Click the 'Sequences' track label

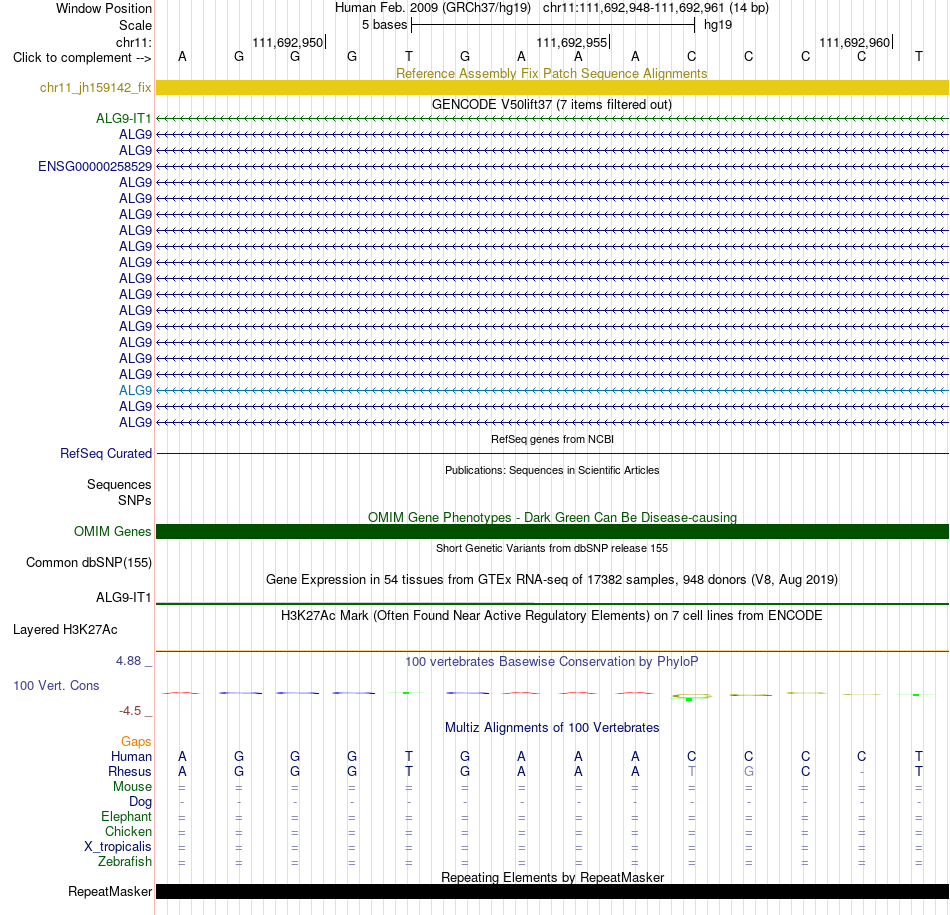(119, 485)
